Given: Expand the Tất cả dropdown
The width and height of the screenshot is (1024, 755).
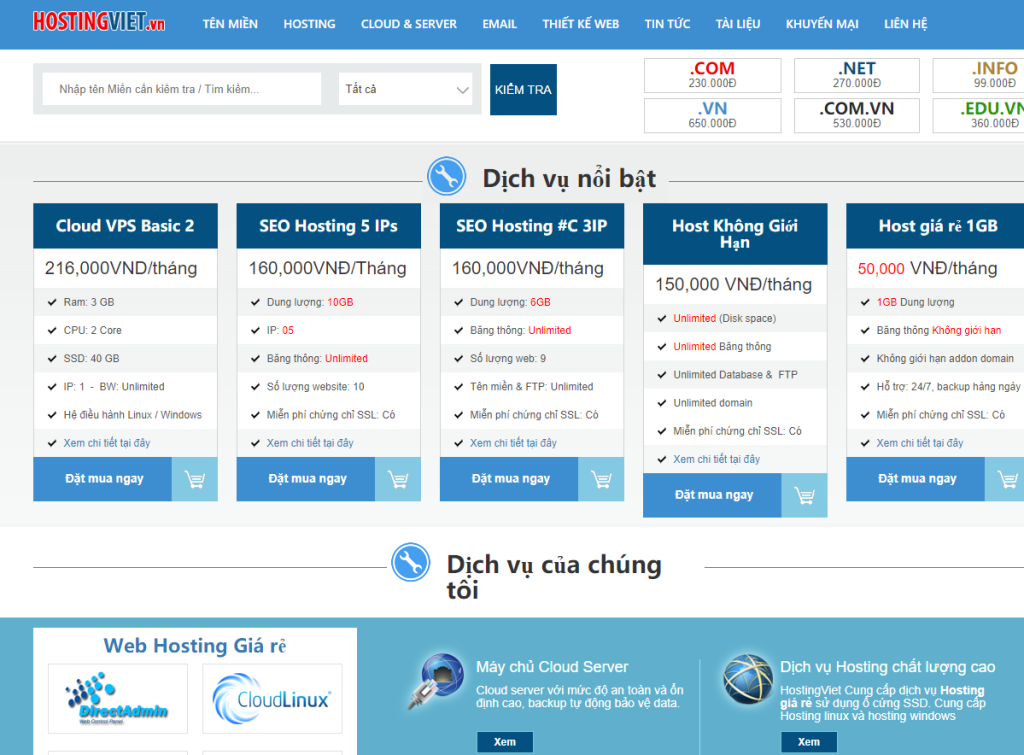Looking at the screenshot, I should 406,89.
